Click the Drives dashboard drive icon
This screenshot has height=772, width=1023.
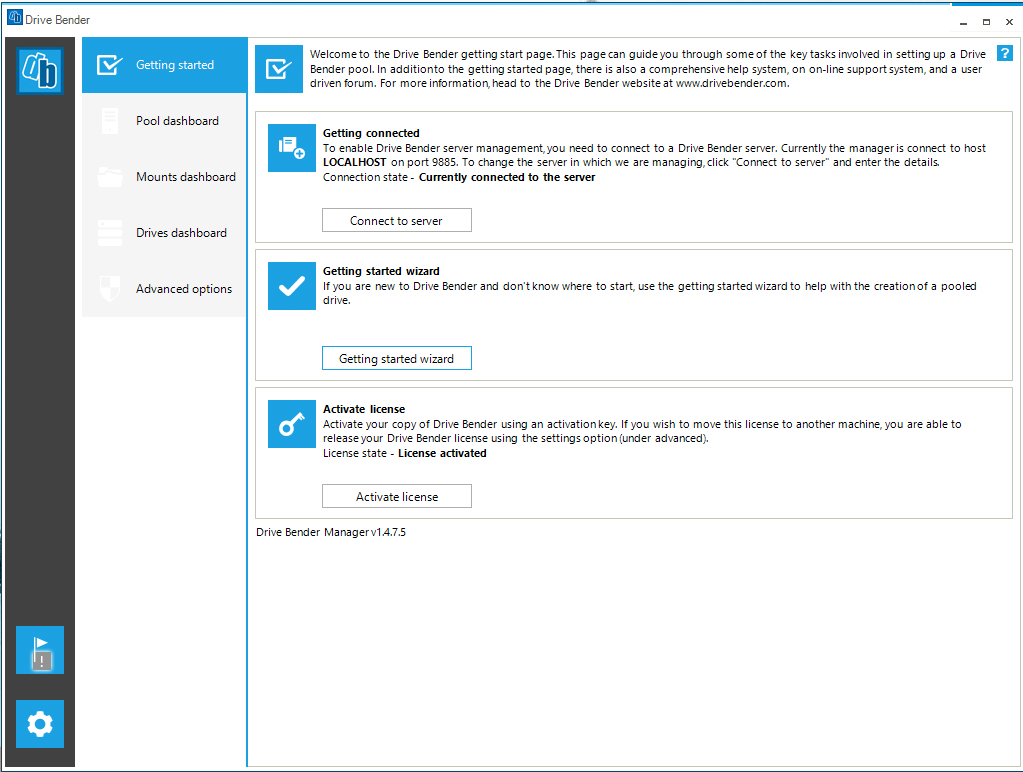[x=110, y=233]
